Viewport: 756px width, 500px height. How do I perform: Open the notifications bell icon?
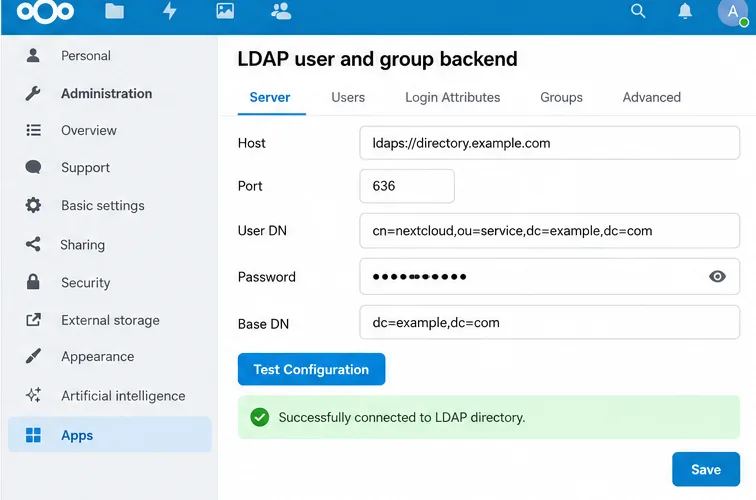click(685, 11)
